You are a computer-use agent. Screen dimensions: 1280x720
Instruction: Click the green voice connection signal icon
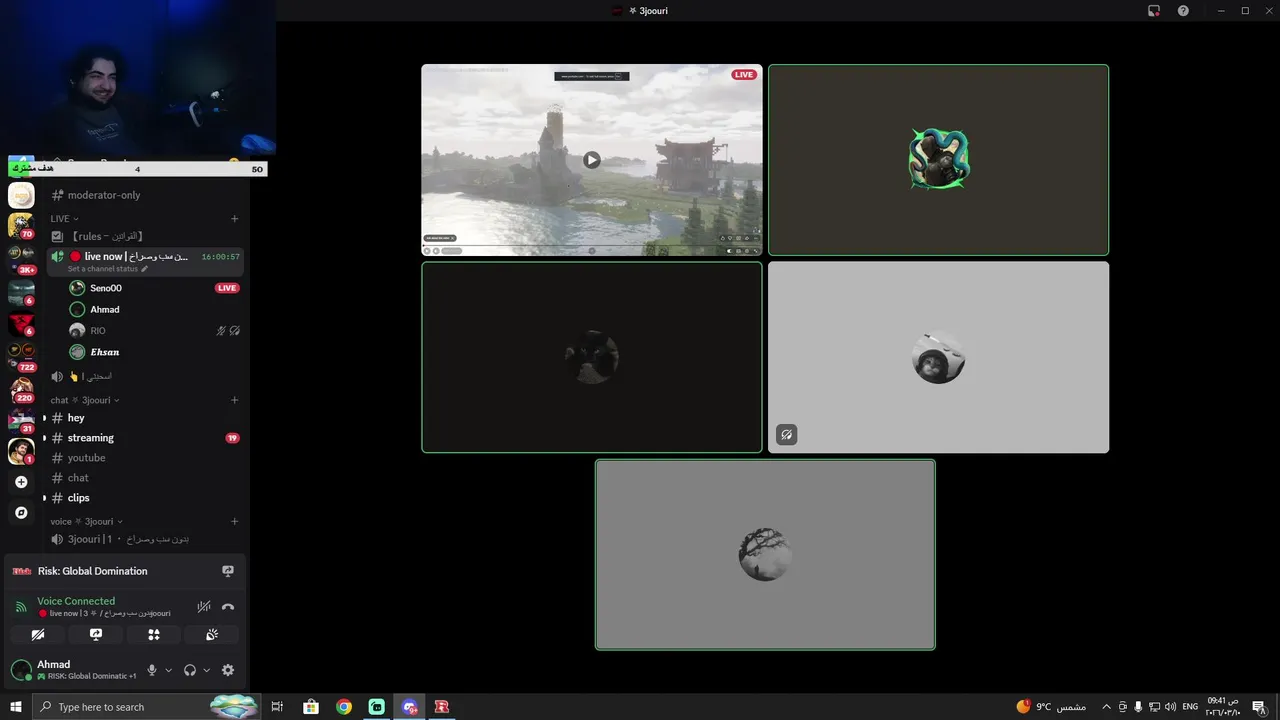click(x=21, y=606)
